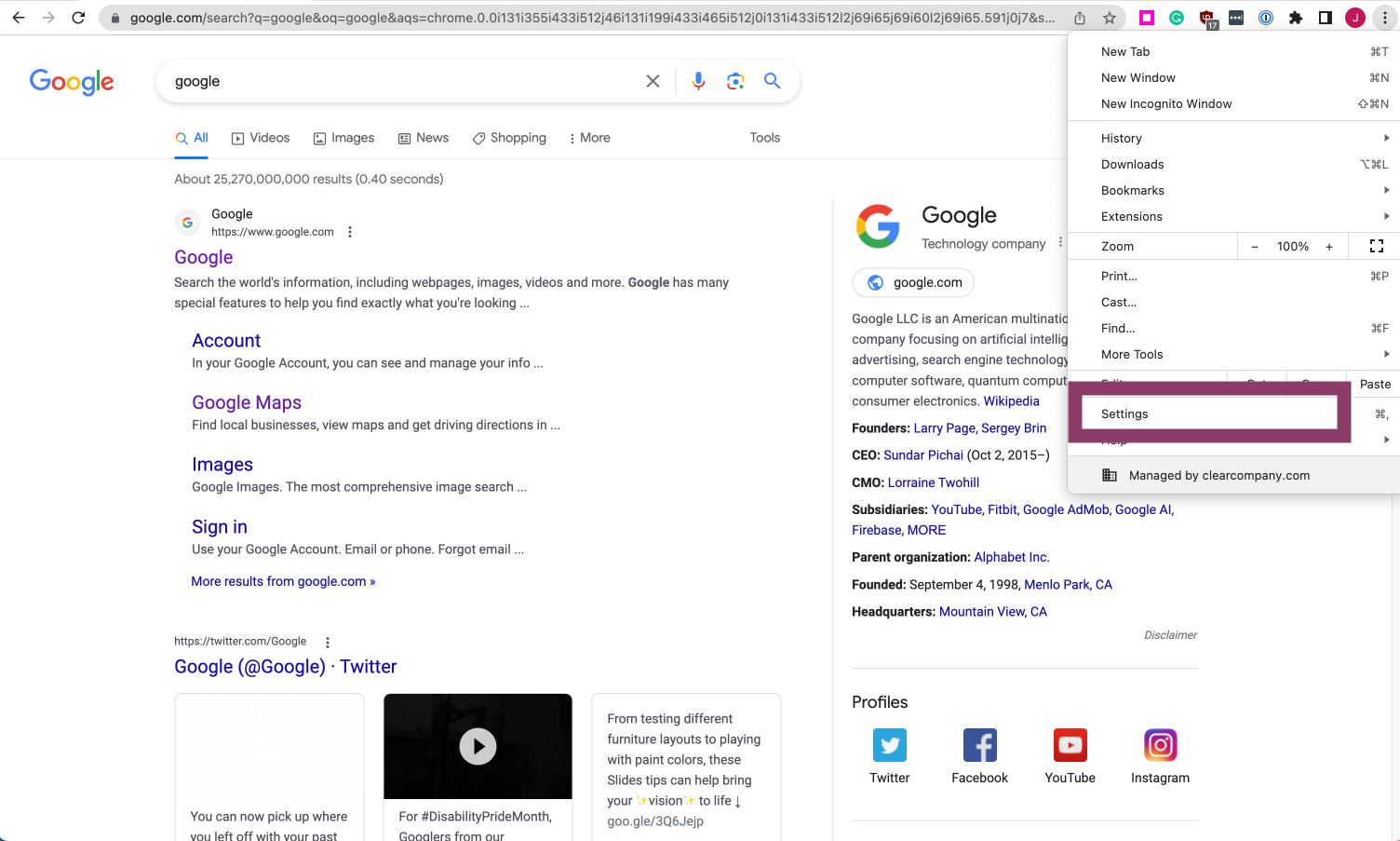Click the Google logo at top left
1400x841 pixels.
click(x=72, y=82)
